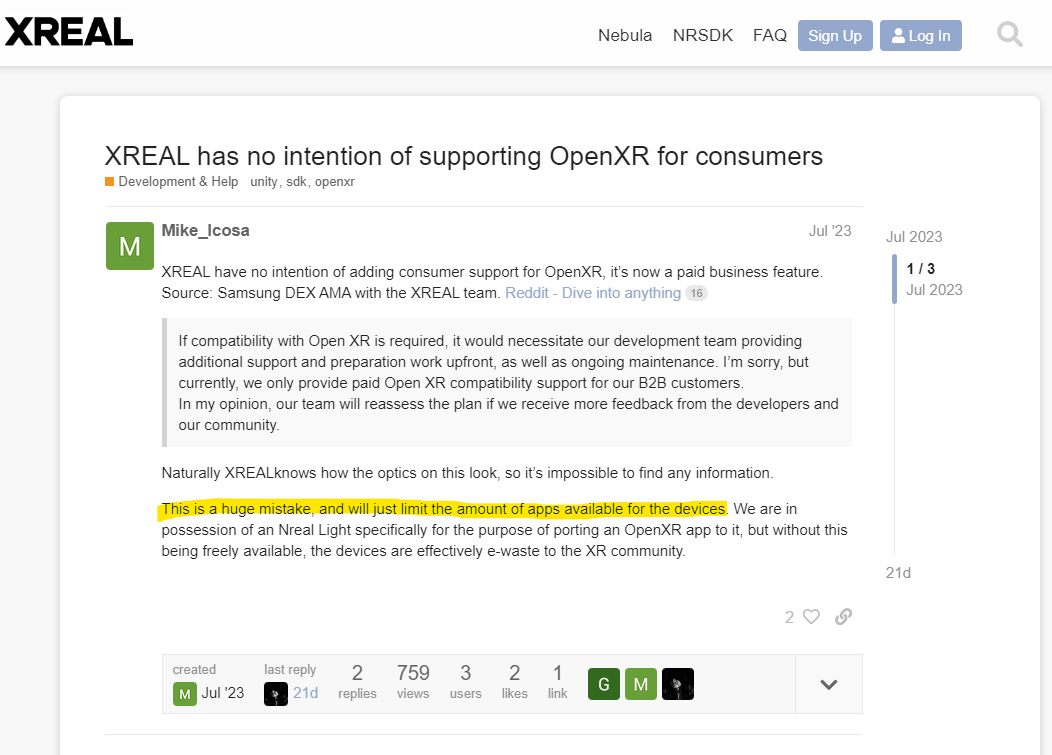
Task: Expand topic details with chevron arrow
Action: 829,685
